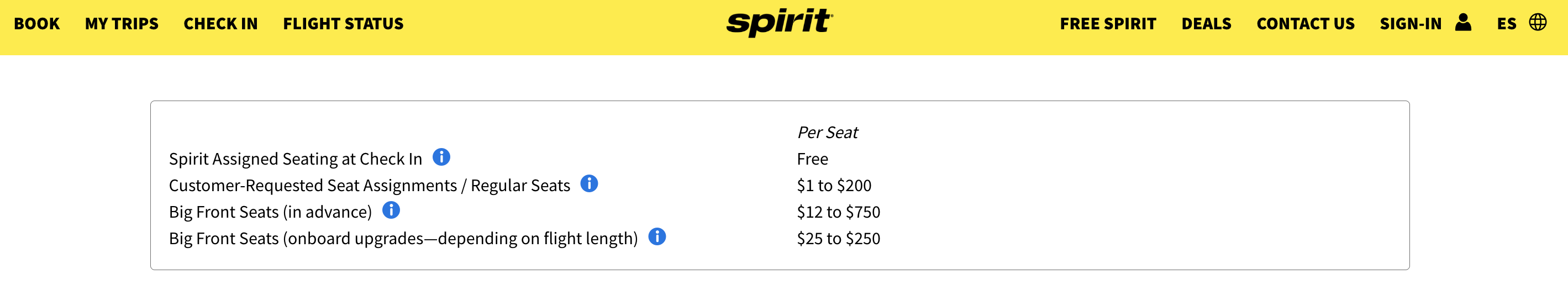Show info for Customer-Requested Seat Assignments
The height and width of the screenshot is (295, 1568).
(589, 183)
